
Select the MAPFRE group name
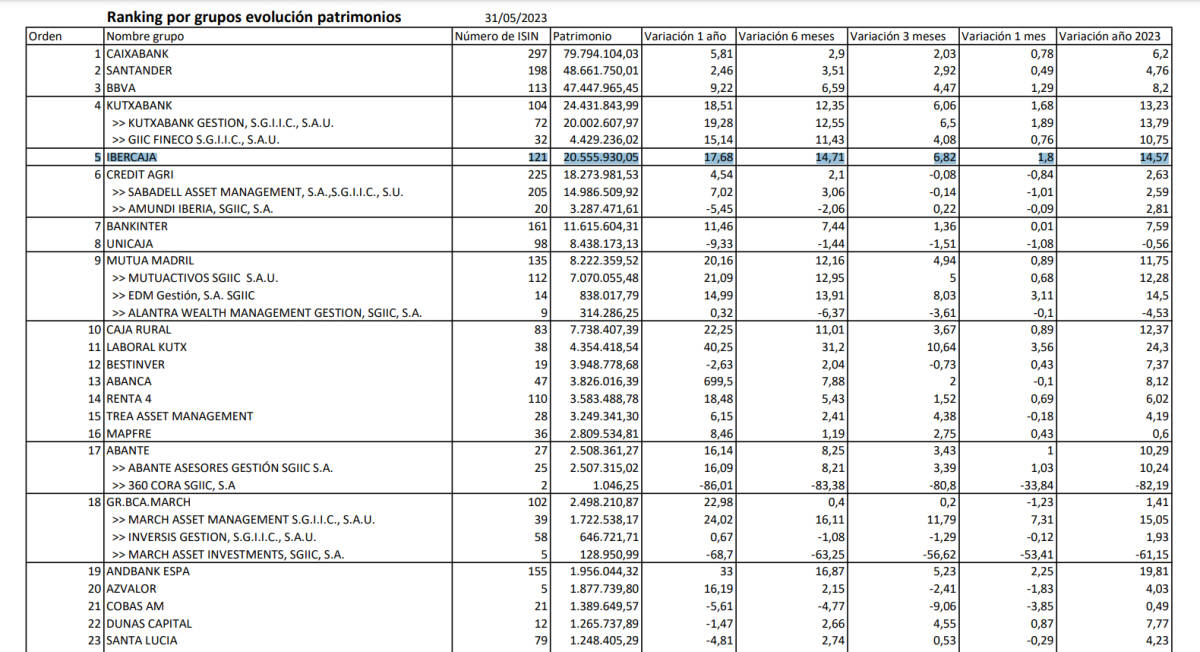coord(129,433)
